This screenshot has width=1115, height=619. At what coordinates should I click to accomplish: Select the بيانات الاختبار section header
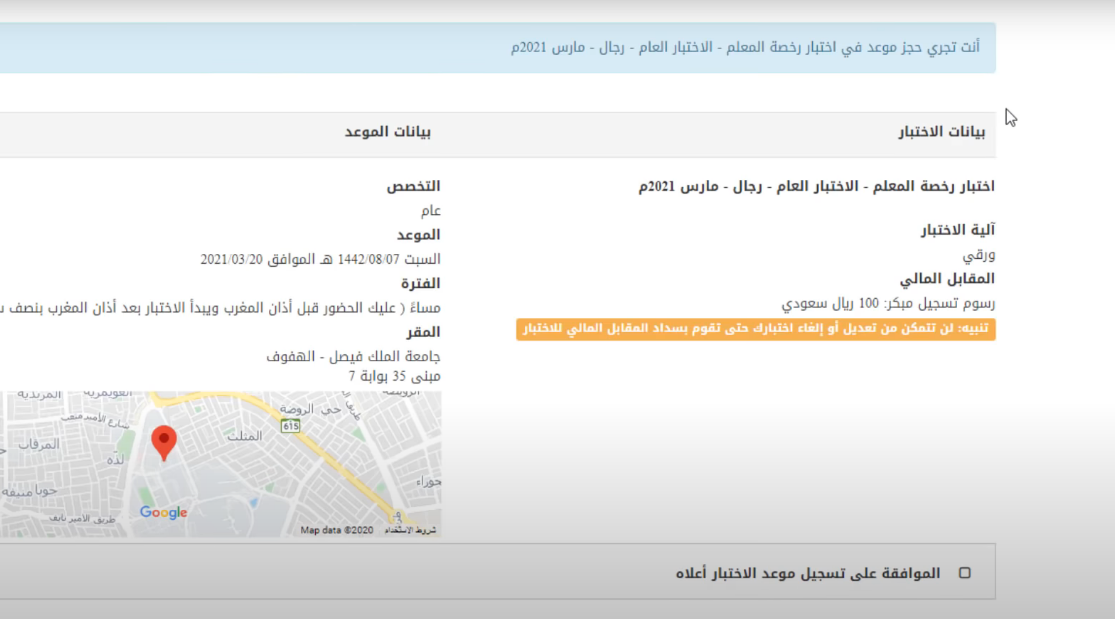pyautogui.click(x=941, y=132)
